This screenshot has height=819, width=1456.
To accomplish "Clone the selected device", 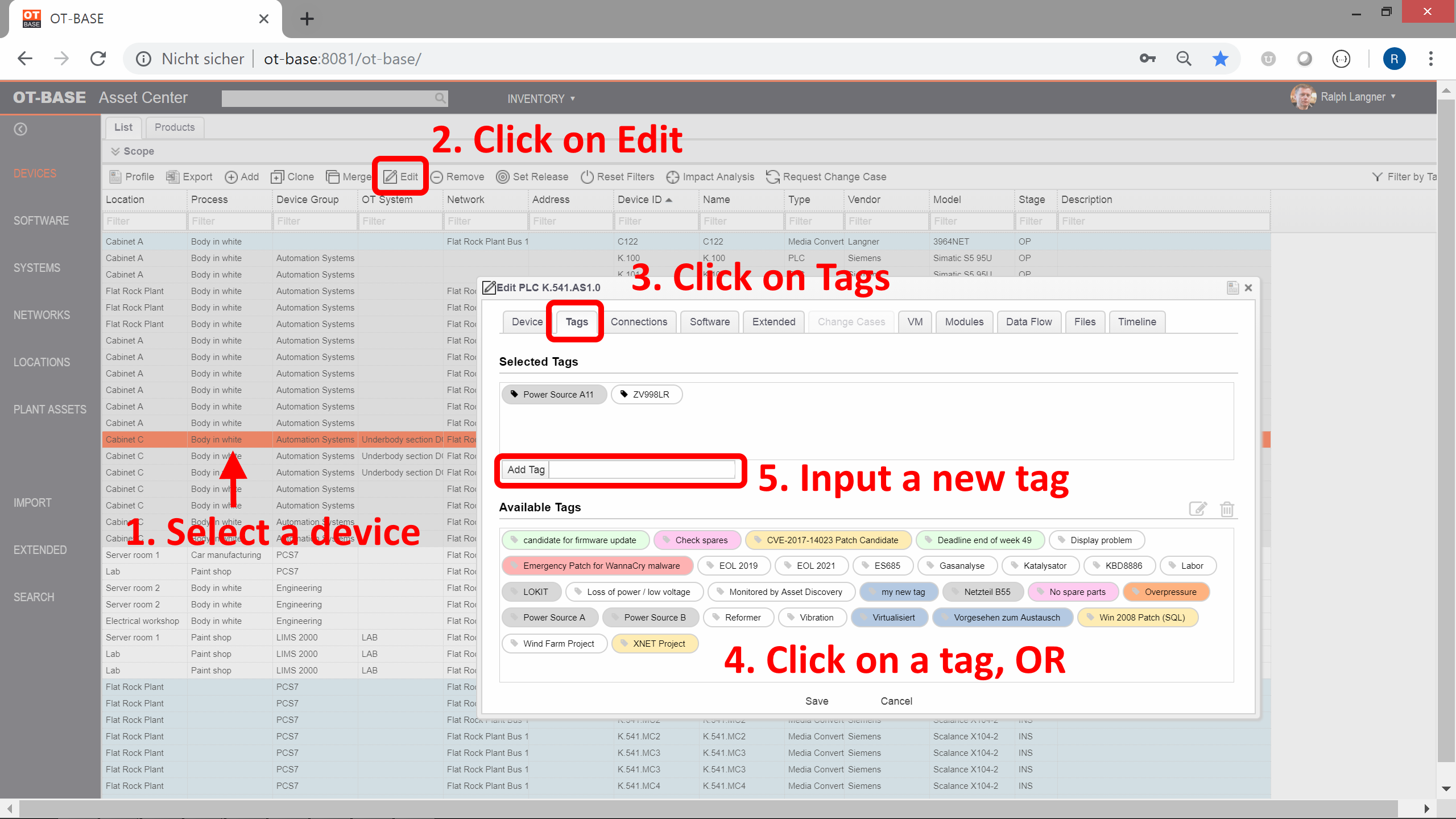I will (x=292, y=177).
